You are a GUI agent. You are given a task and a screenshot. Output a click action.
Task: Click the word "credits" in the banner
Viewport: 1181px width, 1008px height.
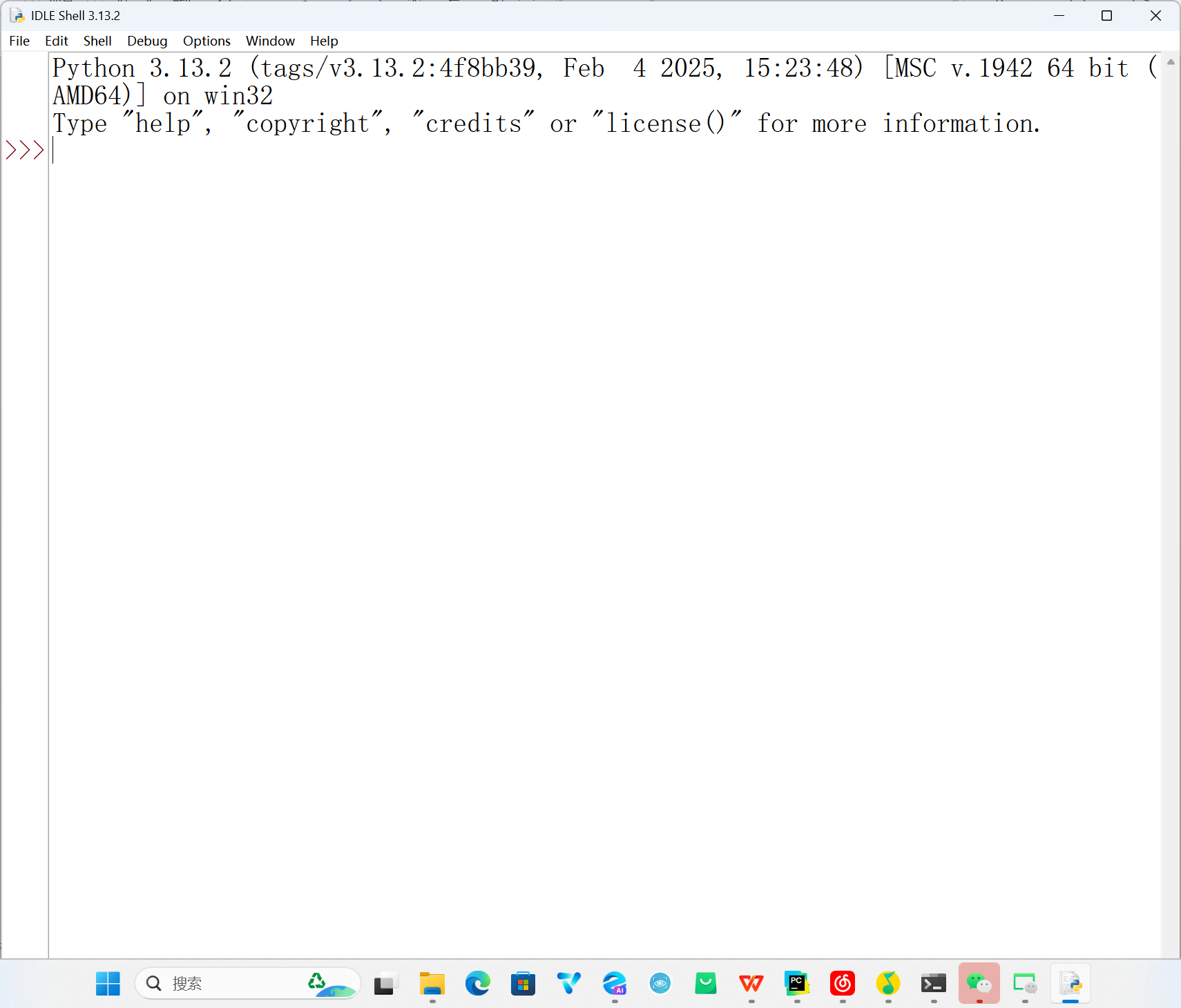pyautogui.click(x=474, y=124)
